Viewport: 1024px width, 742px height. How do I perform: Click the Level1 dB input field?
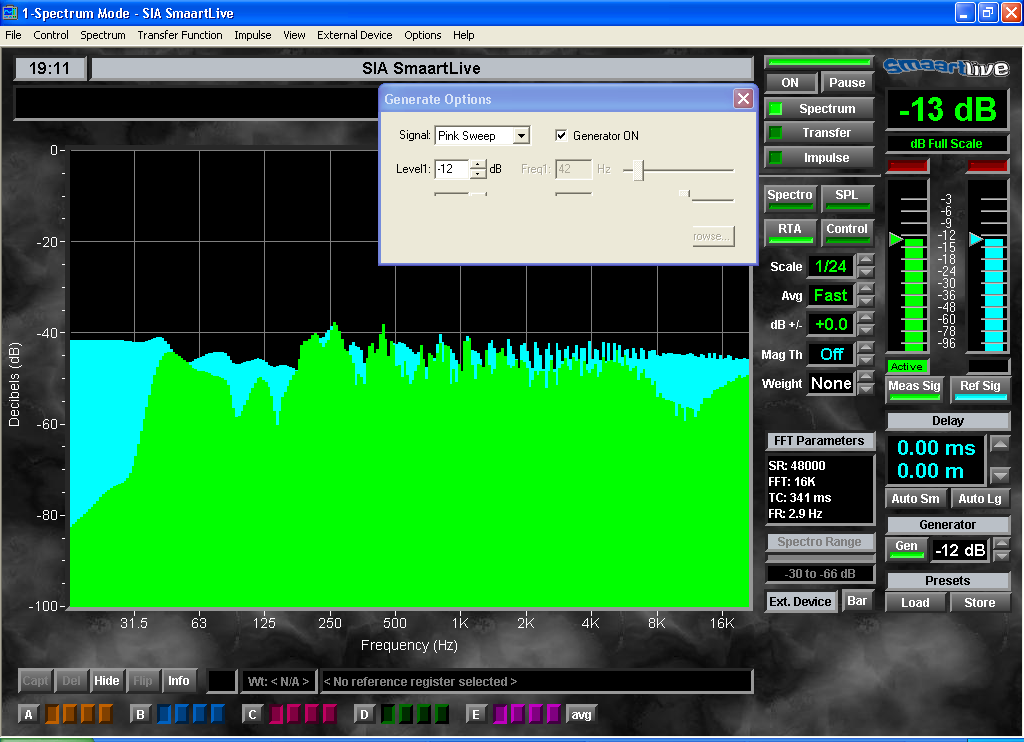click(x=452, y=169)
